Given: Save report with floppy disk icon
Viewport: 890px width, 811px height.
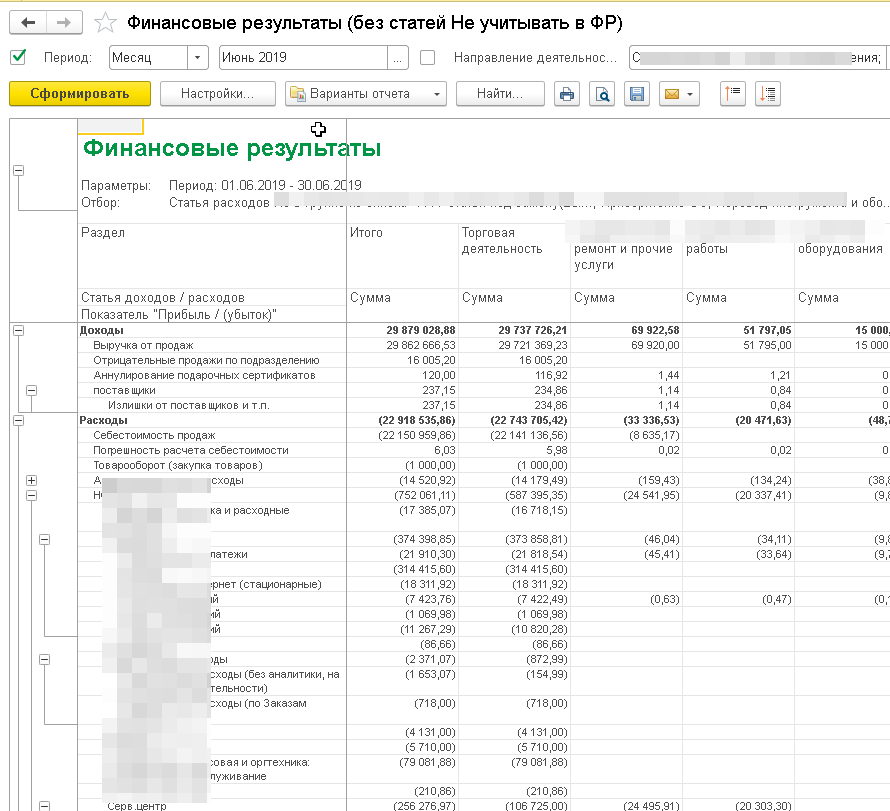Looking at the screenshot, I should tap(637, 94).
